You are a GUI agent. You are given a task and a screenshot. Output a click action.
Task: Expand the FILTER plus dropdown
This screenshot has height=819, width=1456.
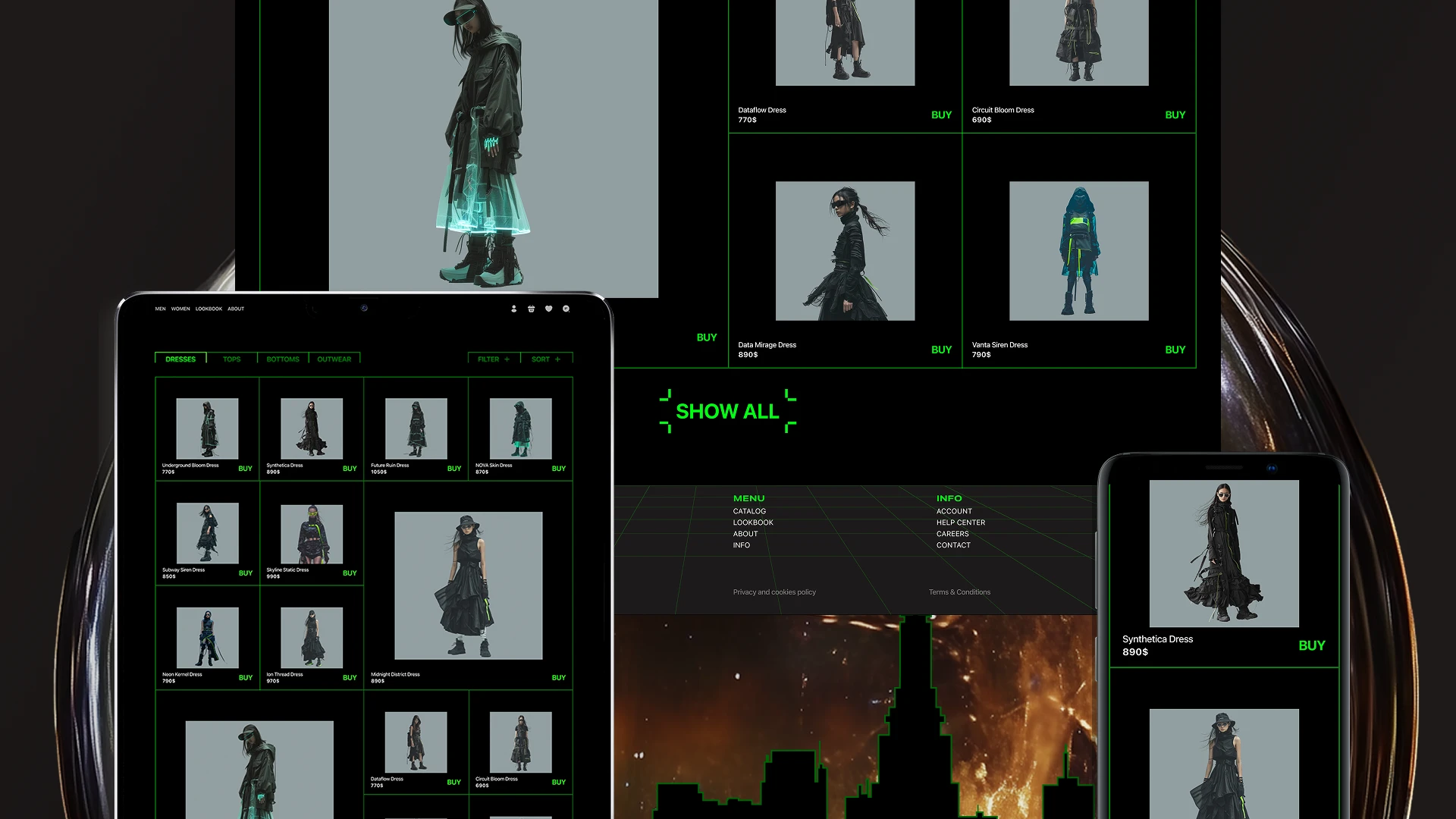(x=494, y=359)
